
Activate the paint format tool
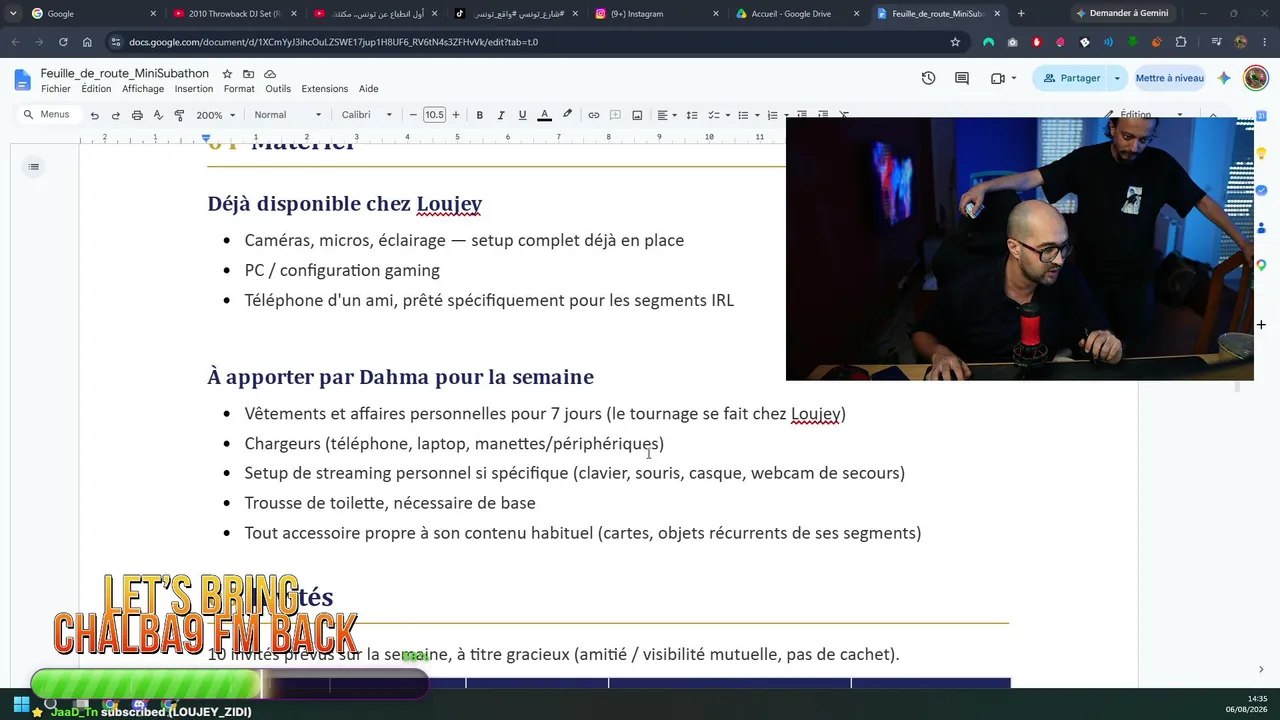[179, 115]
